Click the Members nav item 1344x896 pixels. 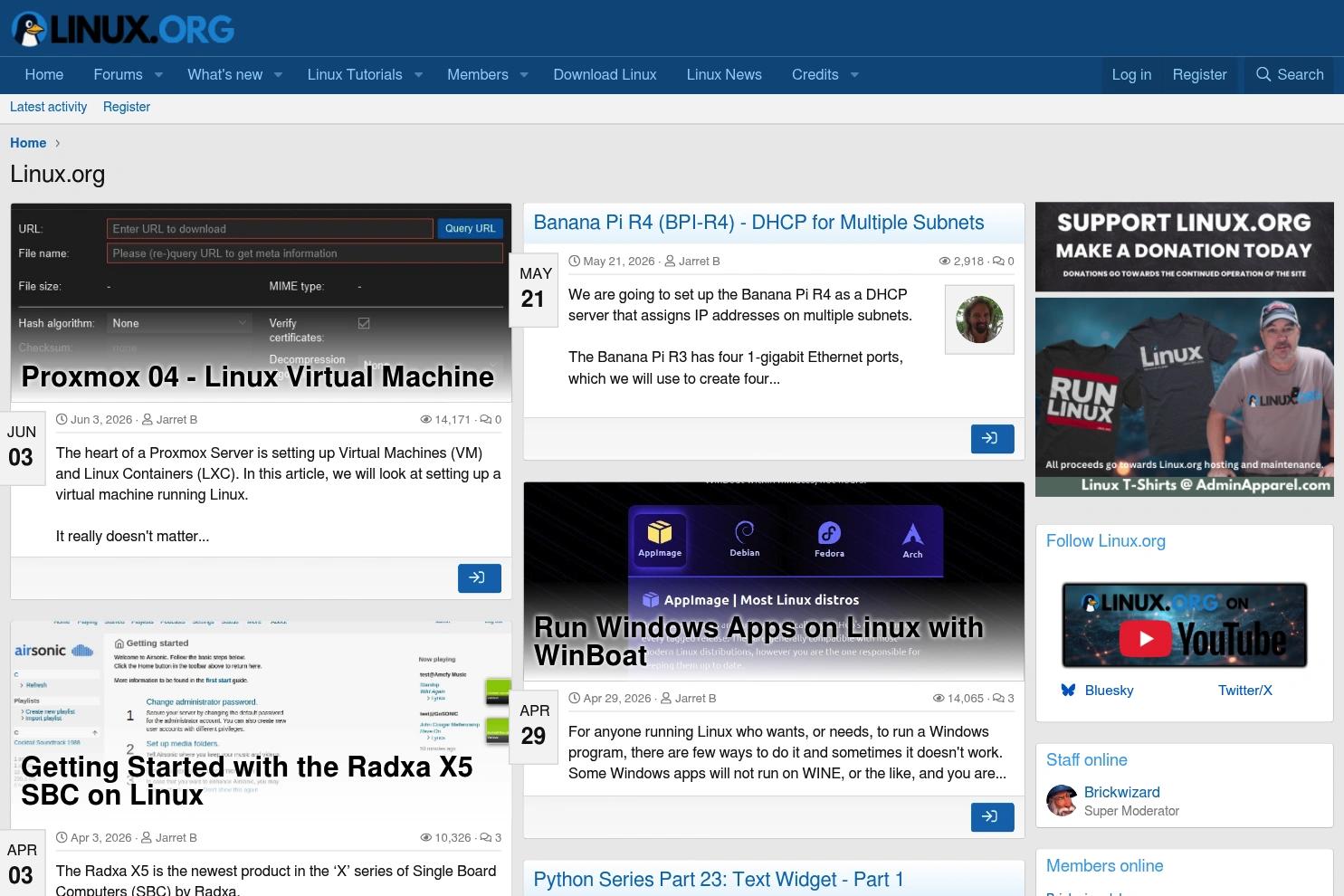(478, 75)
